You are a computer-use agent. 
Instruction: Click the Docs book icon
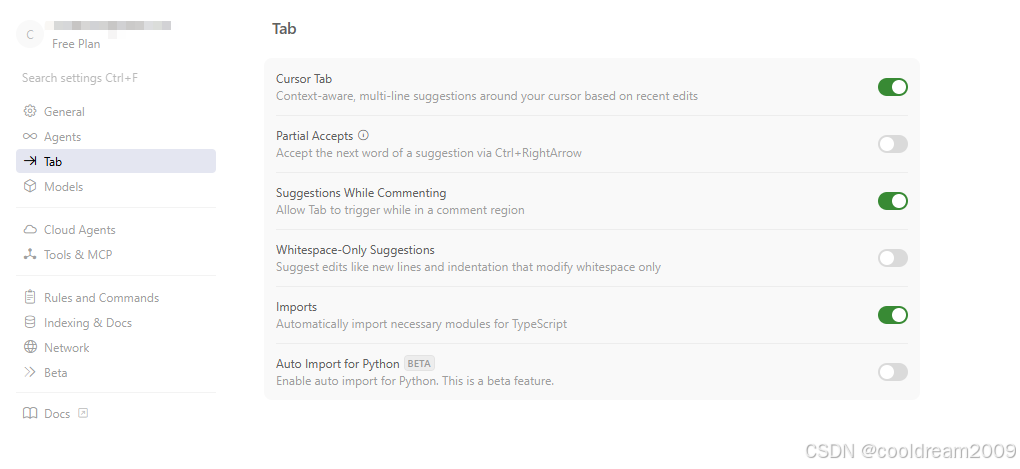coord(30,413)
